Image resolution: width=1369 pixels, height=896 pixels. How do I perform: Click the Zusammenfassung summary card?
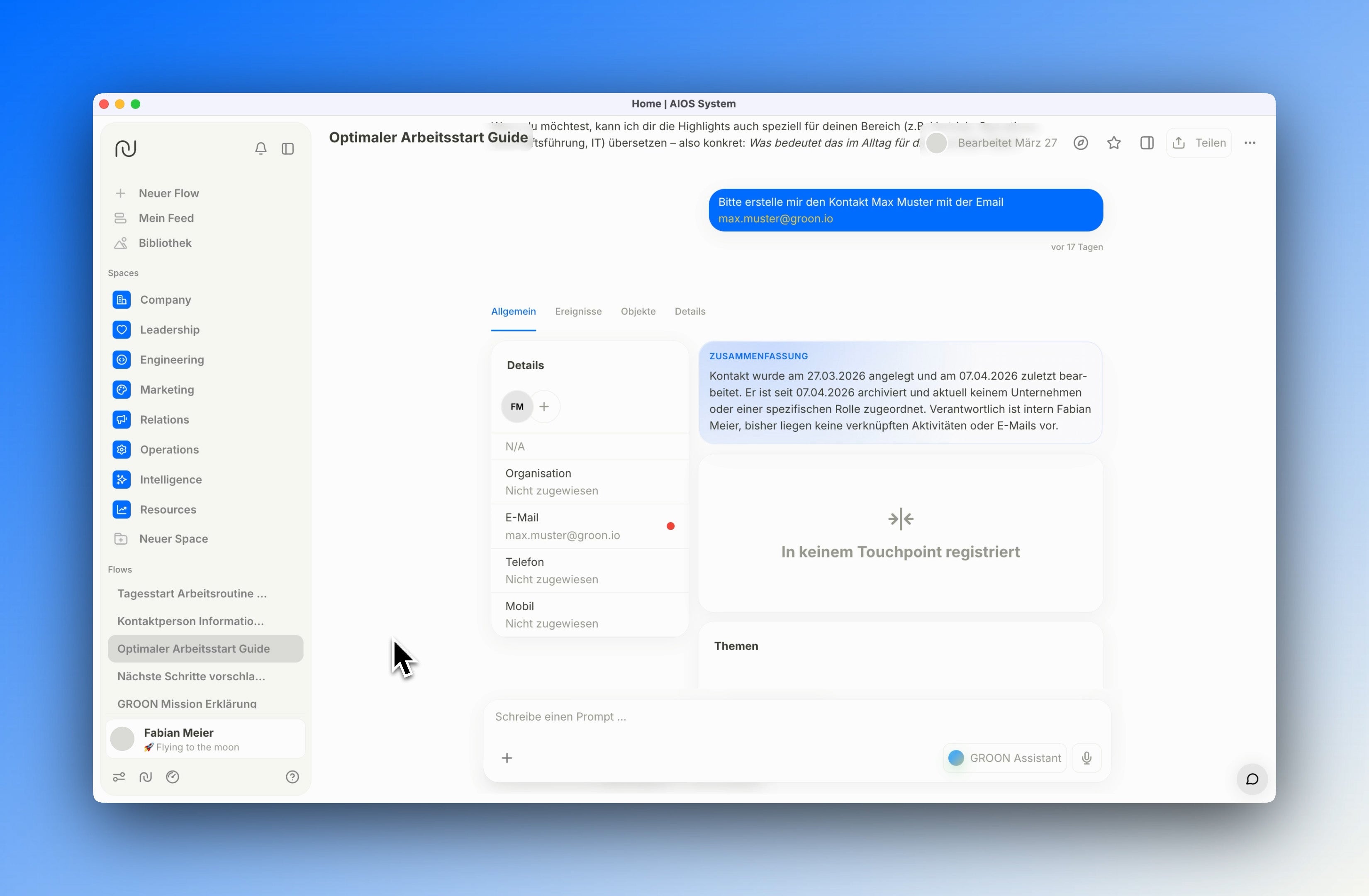pos(900,393)
